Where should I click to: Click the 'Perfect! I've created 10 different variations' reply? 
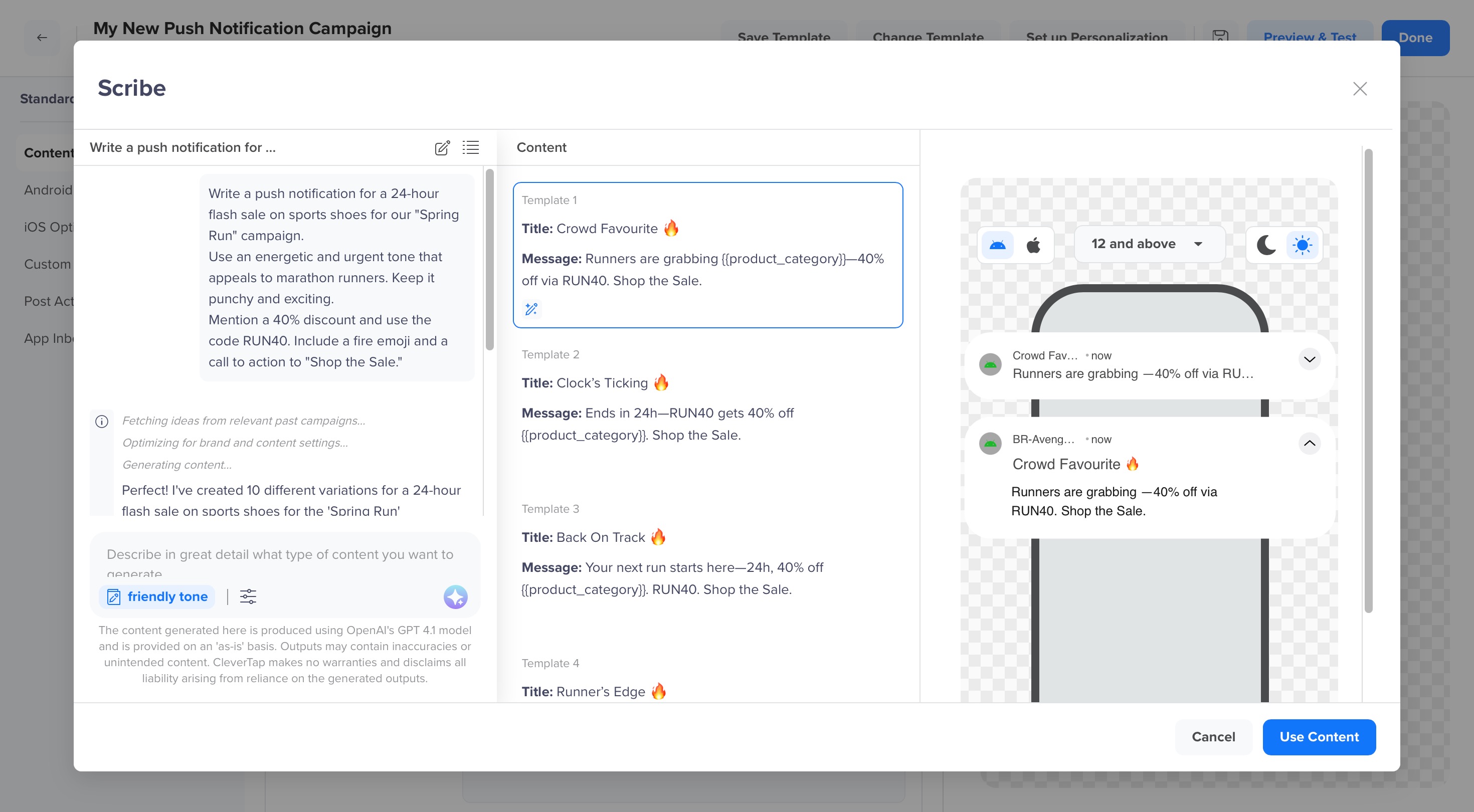[x=291, y=500]
